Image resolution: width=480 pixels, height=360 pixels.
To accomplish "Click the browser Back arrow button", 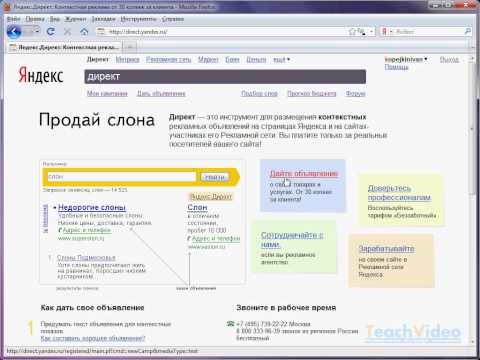I will (14, 32).
